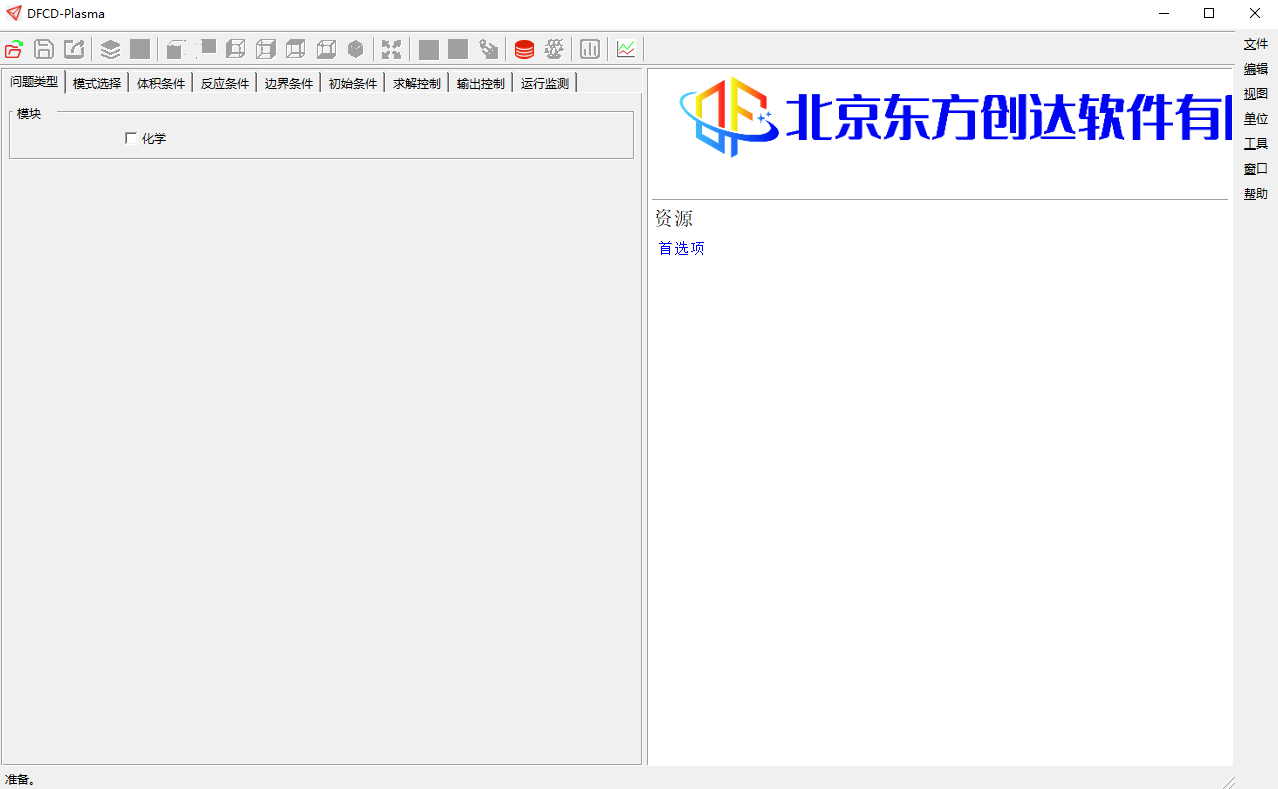
Task: Select the 求解控制 tab
Action: click(x=417, y=84)
